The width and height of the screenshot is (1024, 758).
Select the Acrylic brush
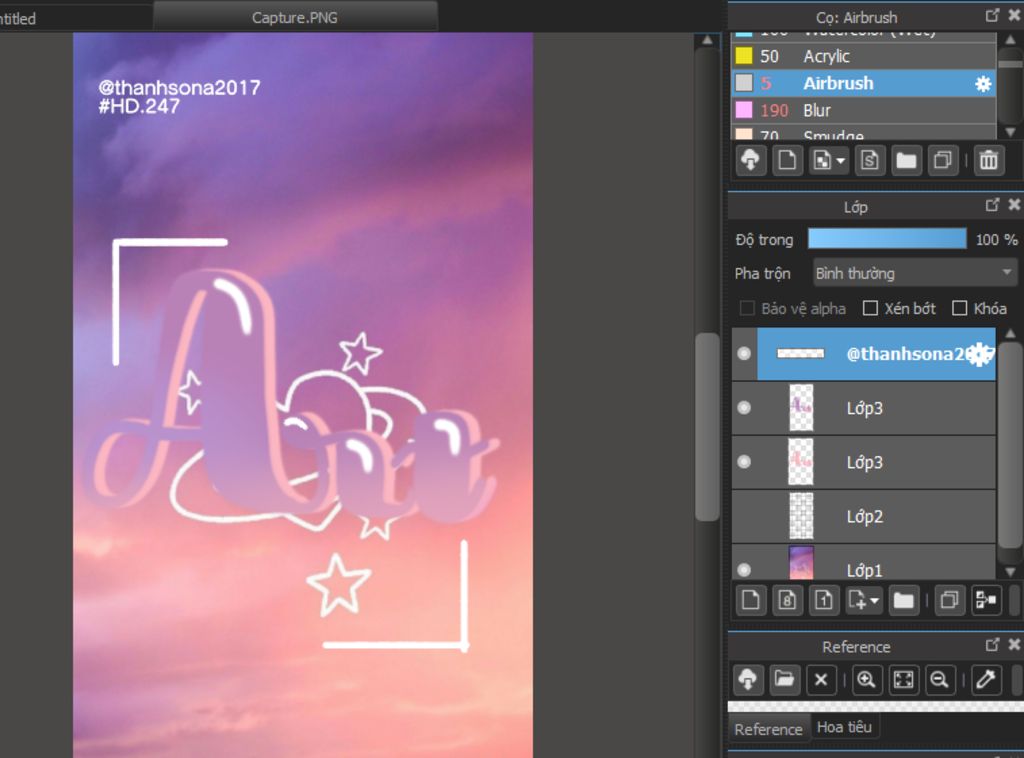click(x=863, y=56)
